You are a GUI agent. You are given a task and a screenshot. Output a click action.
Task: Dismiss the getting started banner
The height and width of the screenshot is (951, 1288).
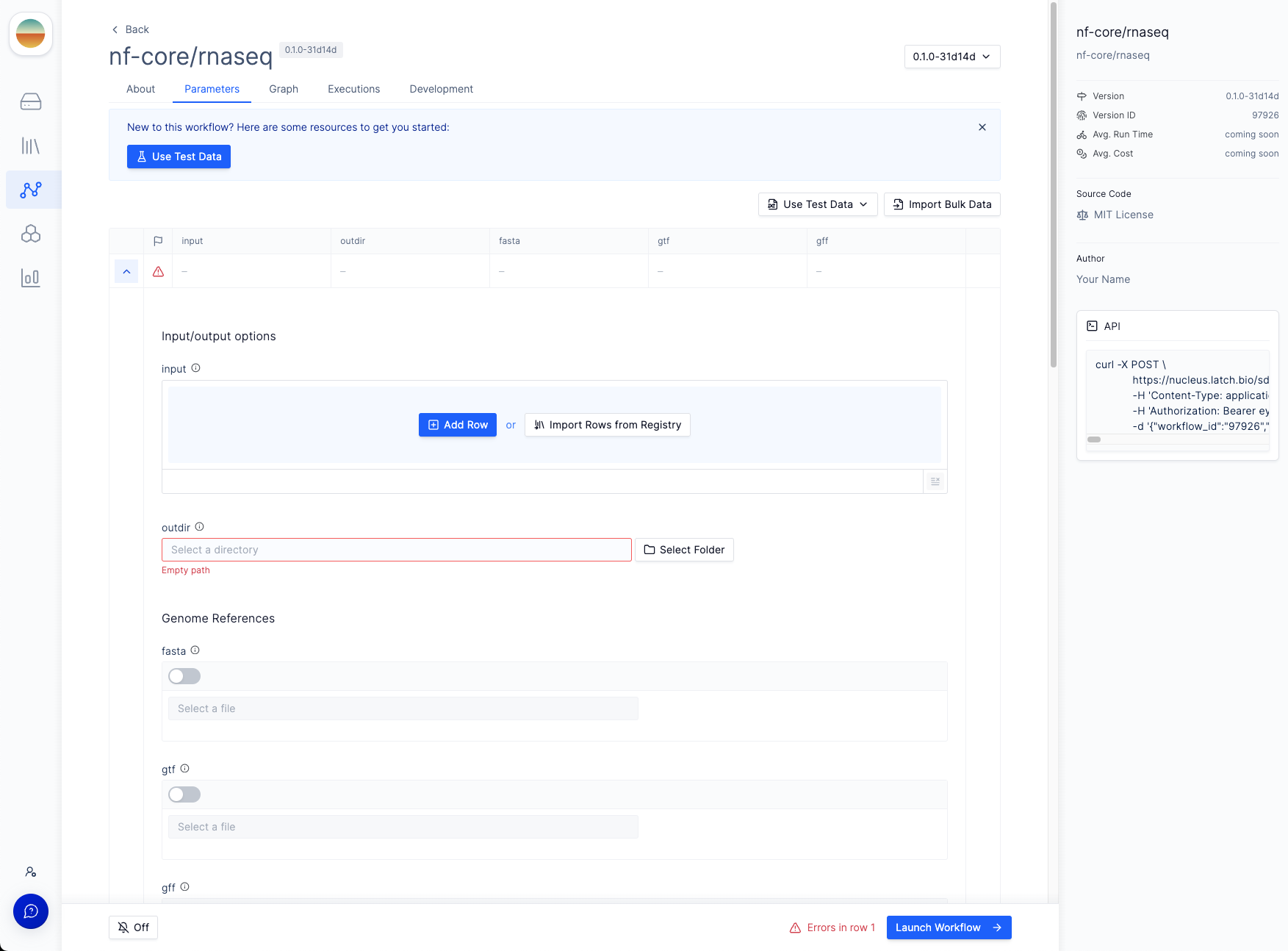pos(982,127)
